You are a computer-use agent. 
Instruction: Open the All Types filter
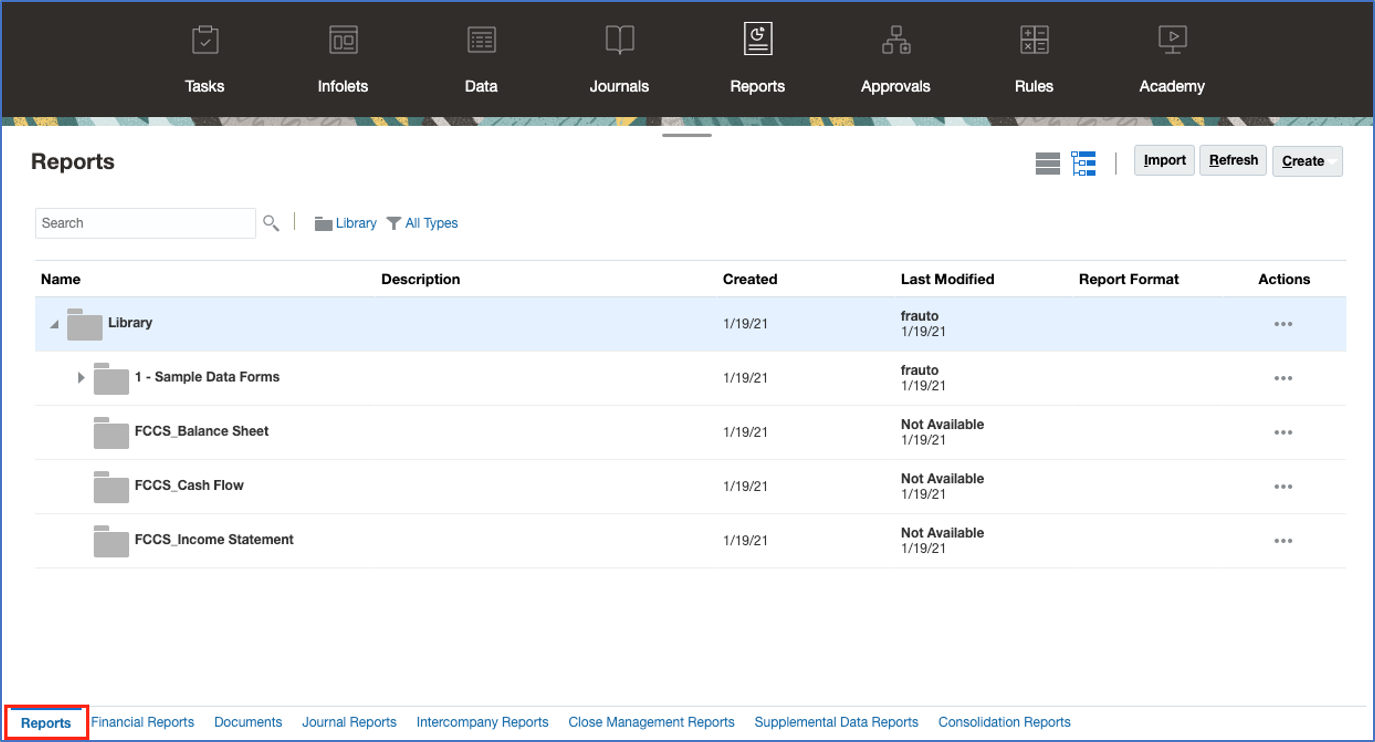[422, 223]
